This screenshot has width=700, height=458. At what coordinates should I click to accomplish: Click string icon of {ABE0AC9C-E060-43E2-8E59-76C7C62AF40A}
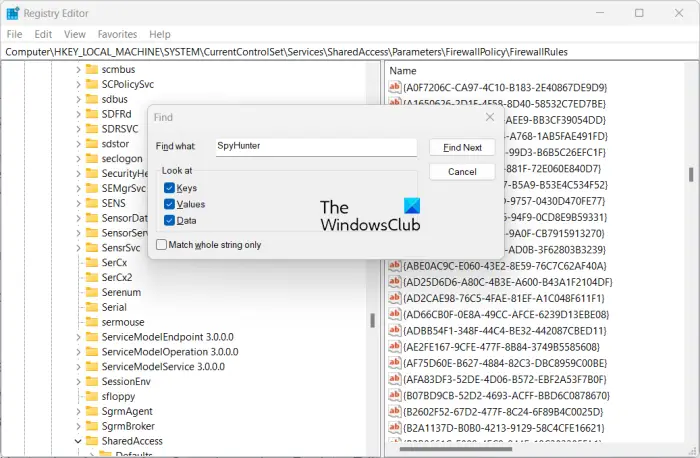394,266
